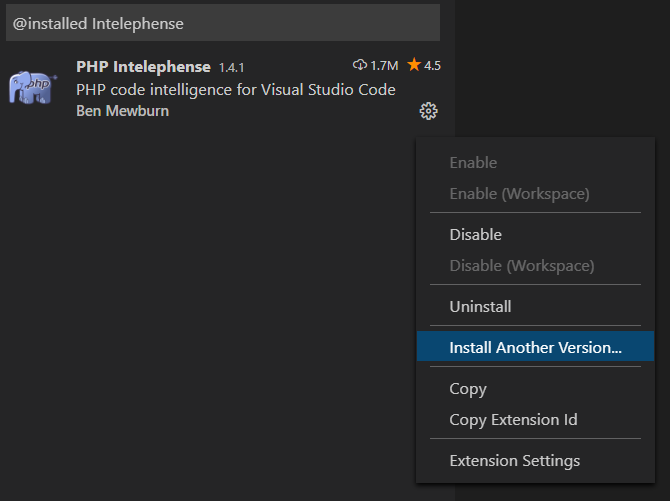Choose Disable (Workspace) menu entry

pyautogui.click(x=535, y=265)
